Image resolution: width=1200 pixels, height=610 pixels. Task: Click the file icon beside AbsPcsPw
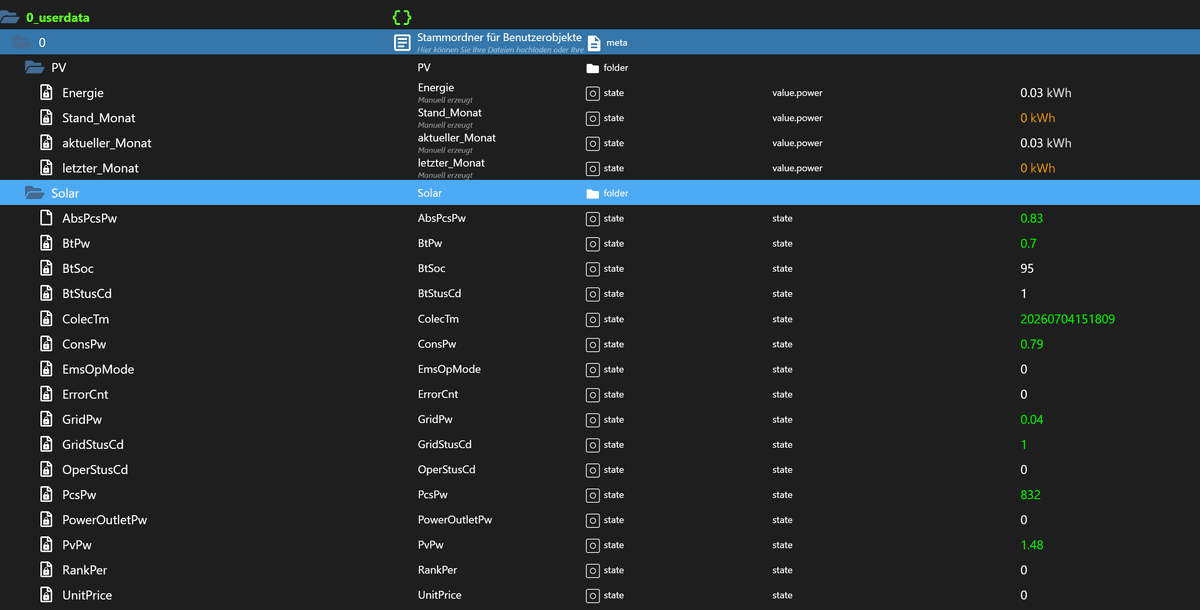pyautogui.click(x=46, y=218)
